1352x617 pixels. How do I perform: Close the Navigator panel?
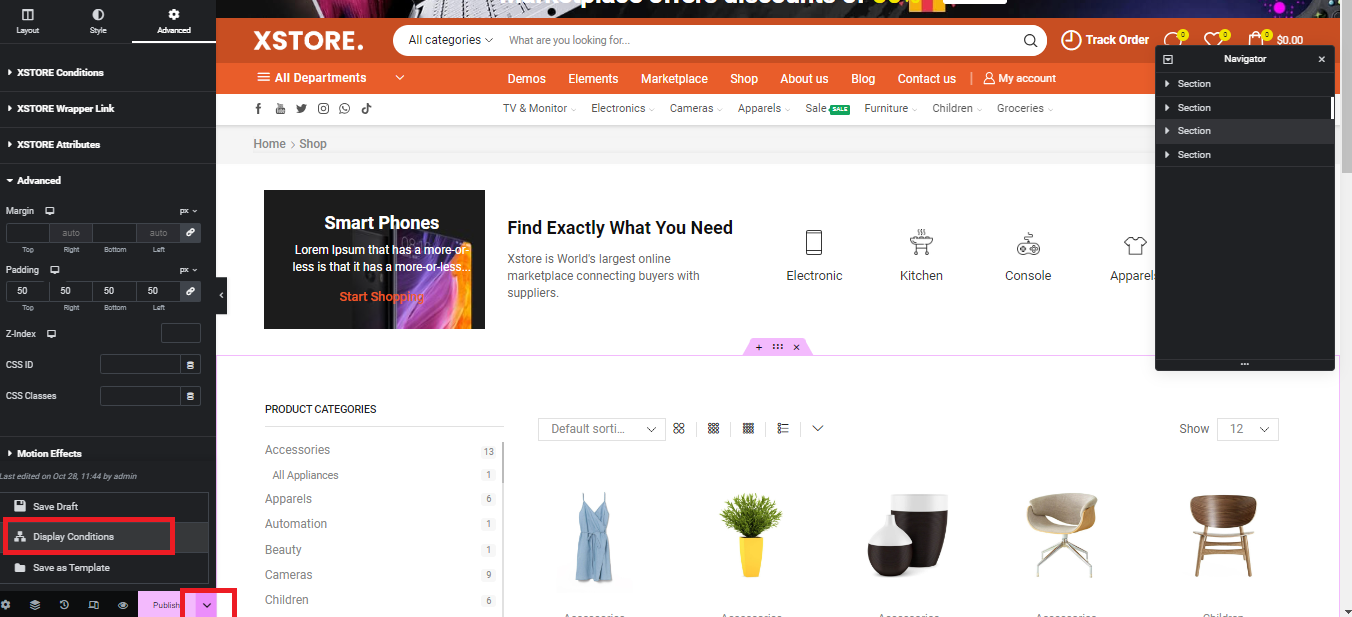pos(1321,59)
